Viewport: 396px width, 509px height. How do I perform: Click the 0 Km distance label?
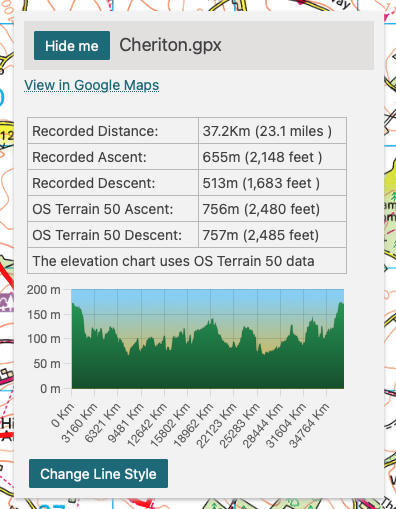tap(62, 415)
